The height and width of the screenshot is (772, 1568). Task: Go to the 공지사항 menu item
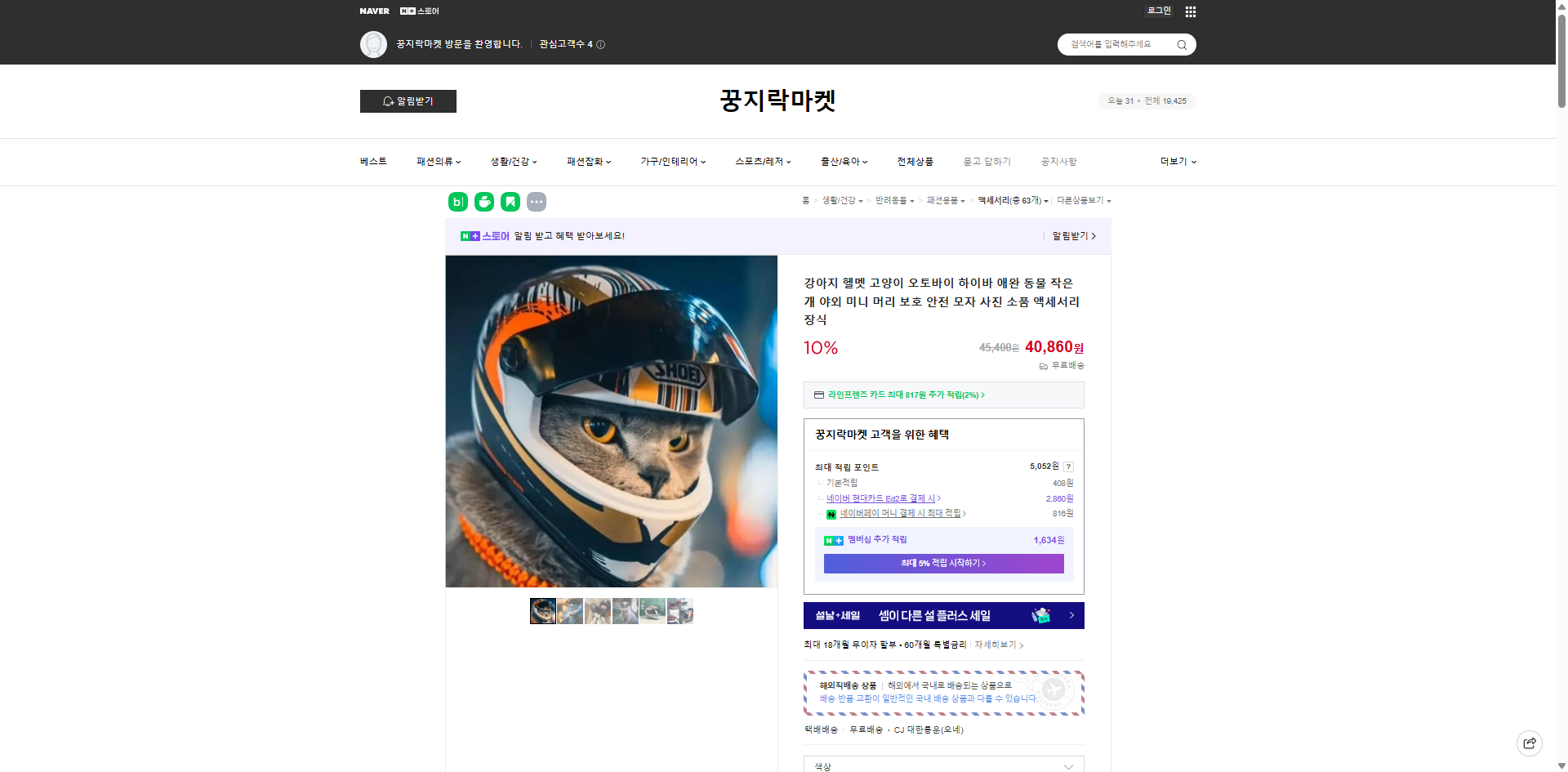[1058, 162]
